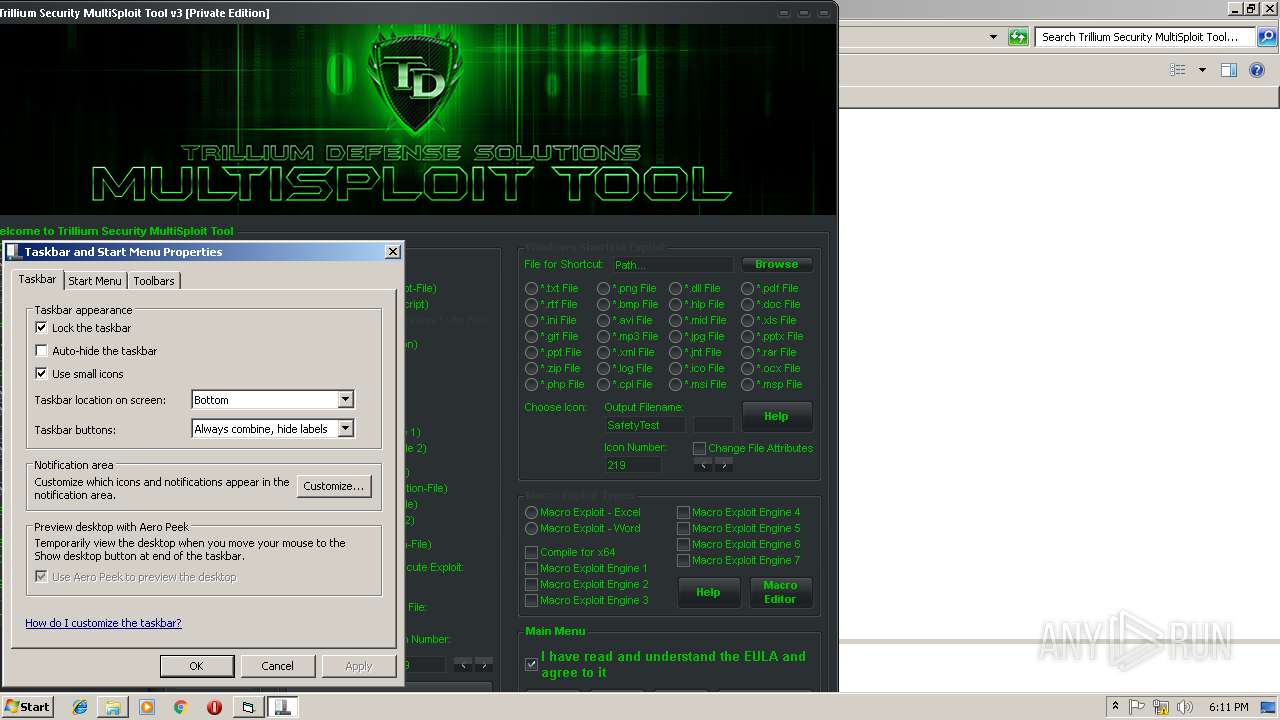Click the Explorer search magnifier icon

(x=1266, y=37)
